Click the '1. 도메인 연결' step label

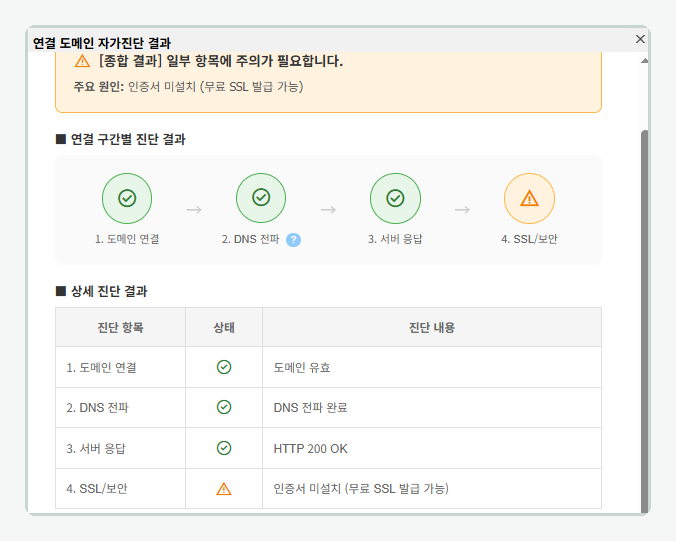pyautogui.click(x=127, y=239)
